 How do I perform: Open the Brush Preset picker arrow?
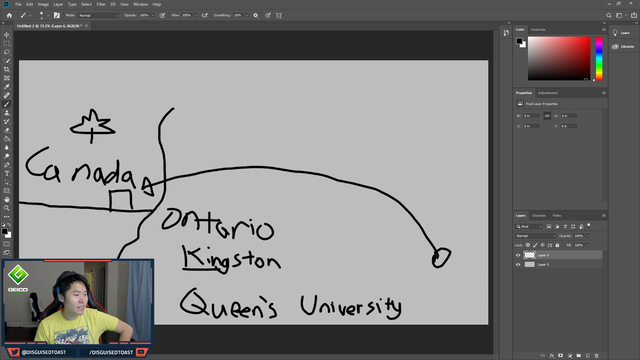coord(48,16)
